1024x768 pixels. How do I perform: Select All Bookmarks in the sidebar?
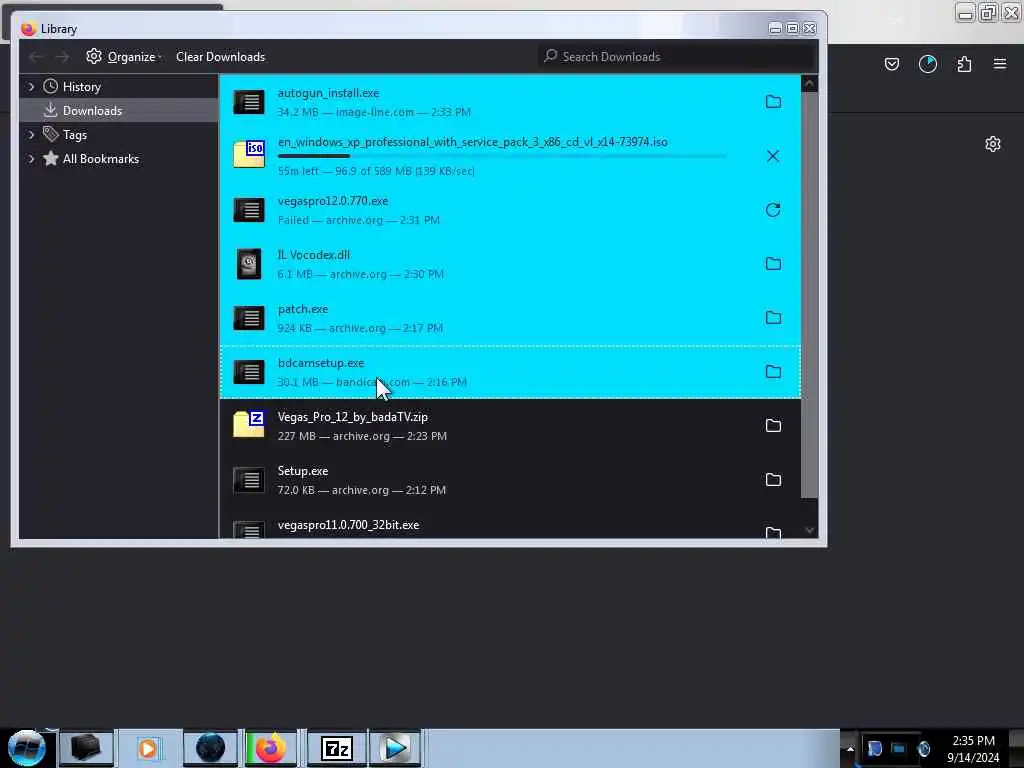[x=101, y=159]
